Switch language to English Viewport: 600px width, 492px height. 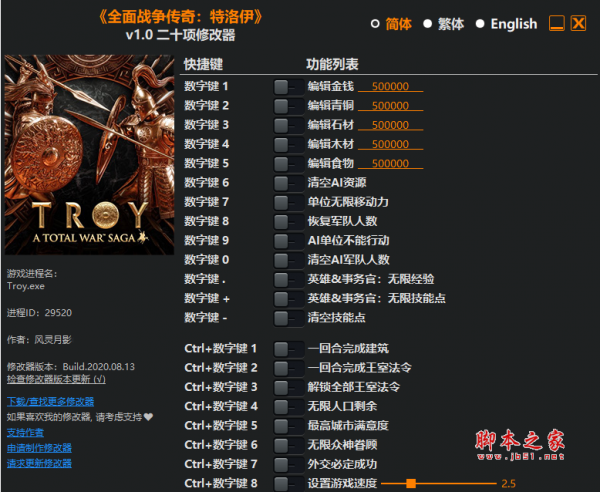point(480,24)
